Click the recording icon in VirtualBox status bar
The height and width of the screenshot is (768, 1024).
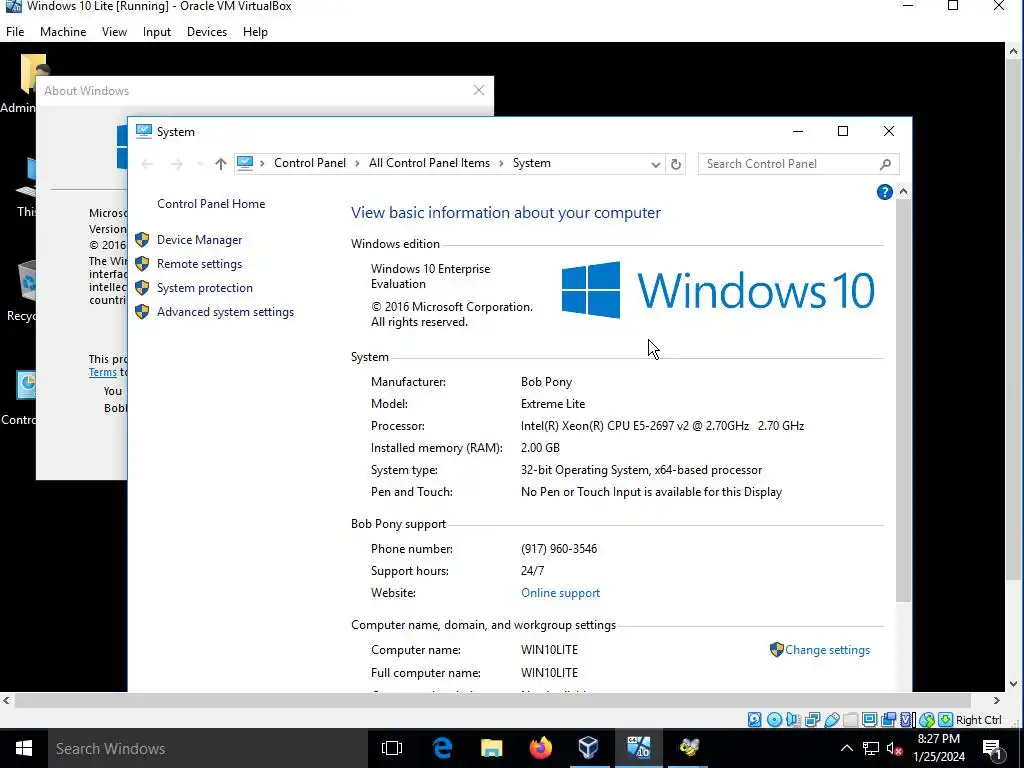pos(888,720)
